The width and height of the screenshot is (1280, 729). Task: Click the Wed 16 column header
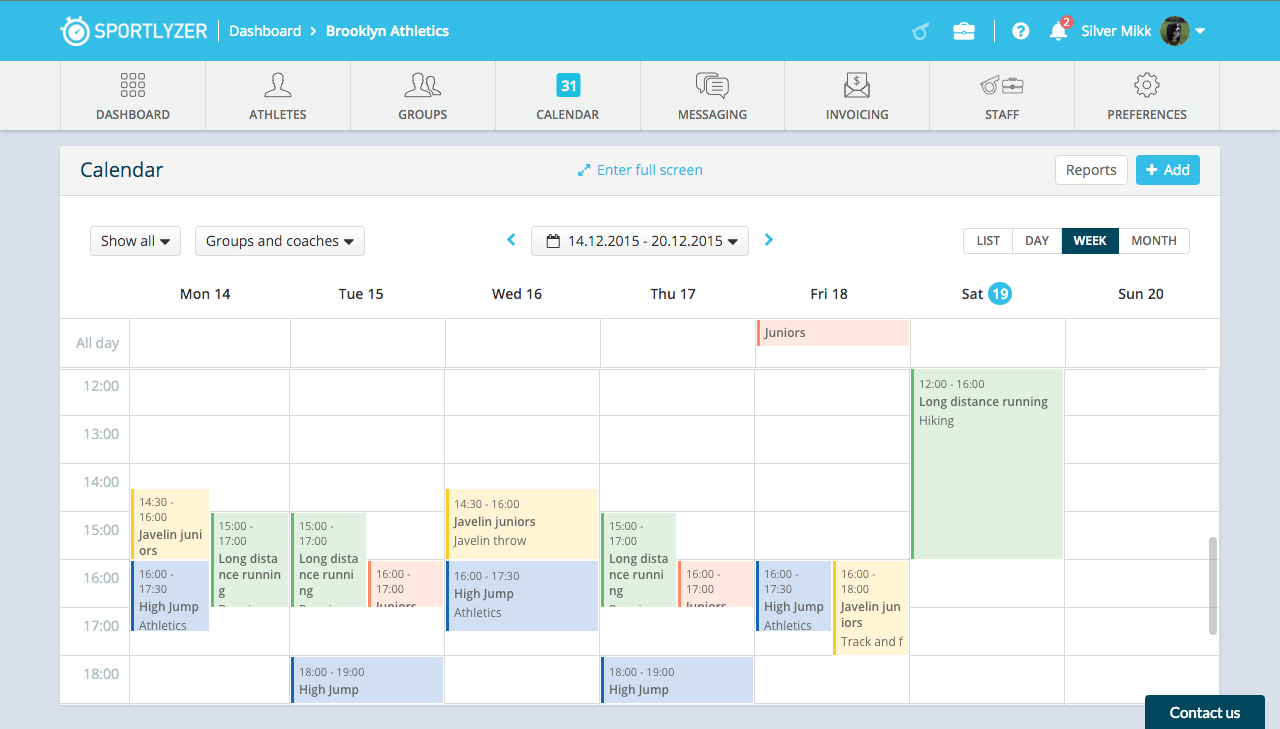(517, 294)
